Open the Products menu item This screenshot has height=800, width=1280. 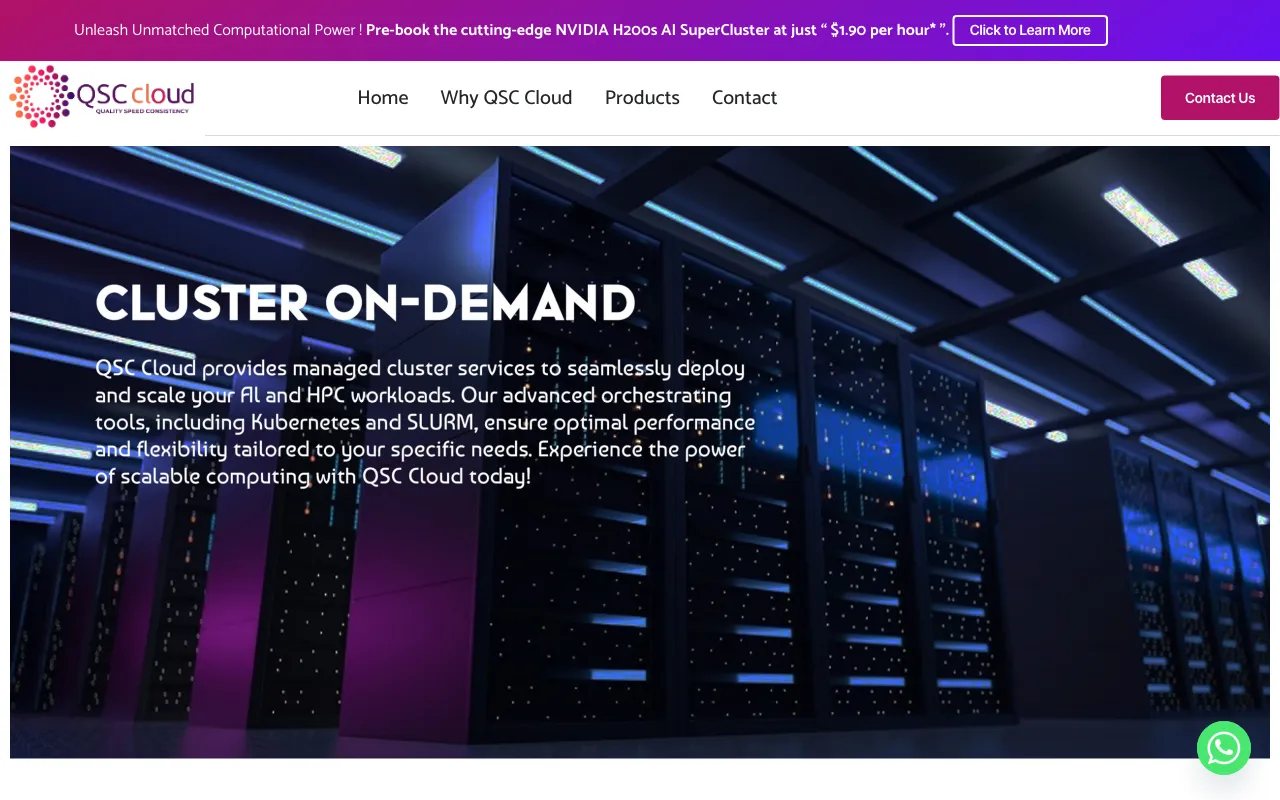pos(642,98)
